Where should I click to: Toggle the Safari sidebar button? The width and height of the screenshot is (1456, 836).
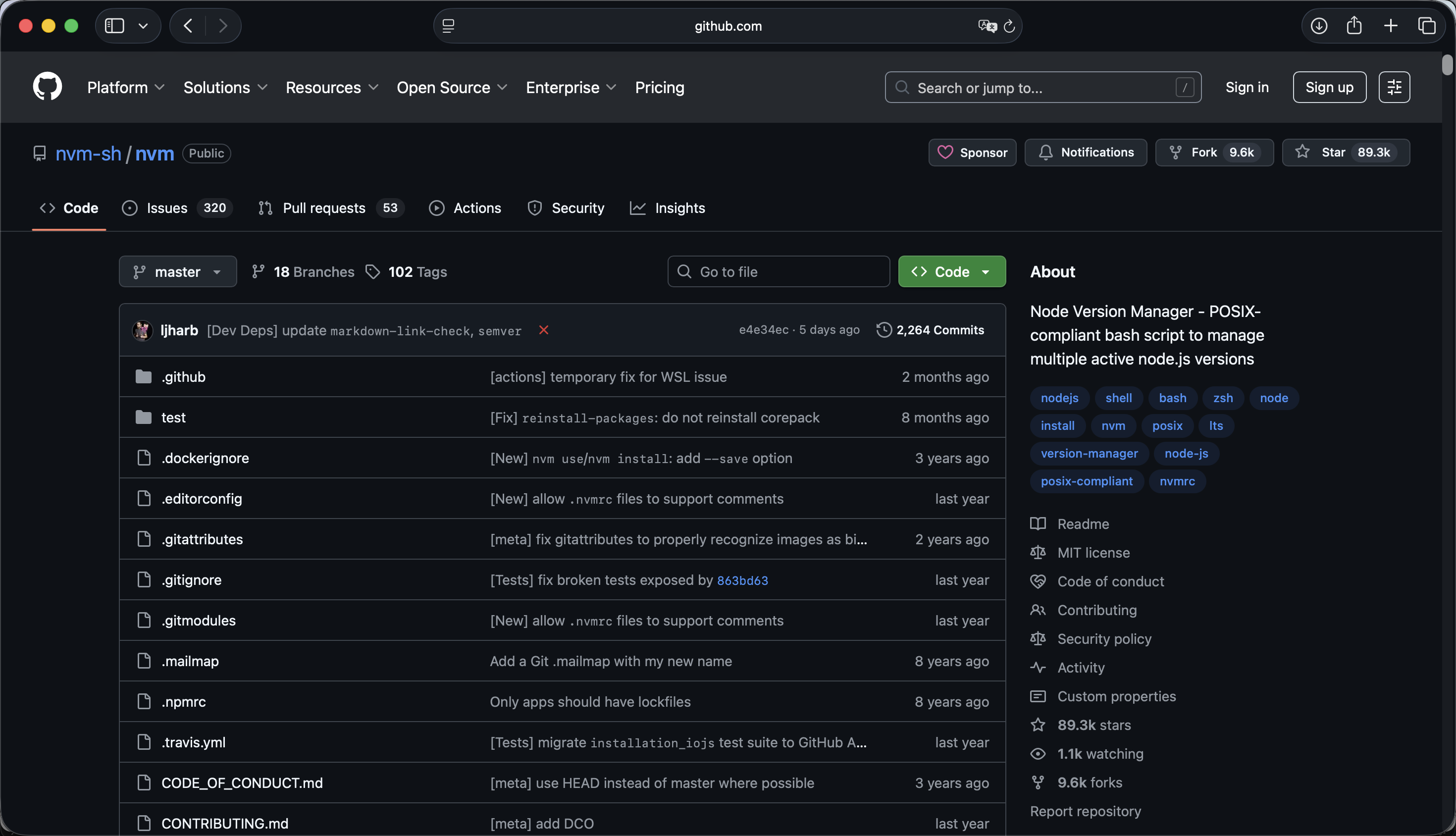click(115, 26)
